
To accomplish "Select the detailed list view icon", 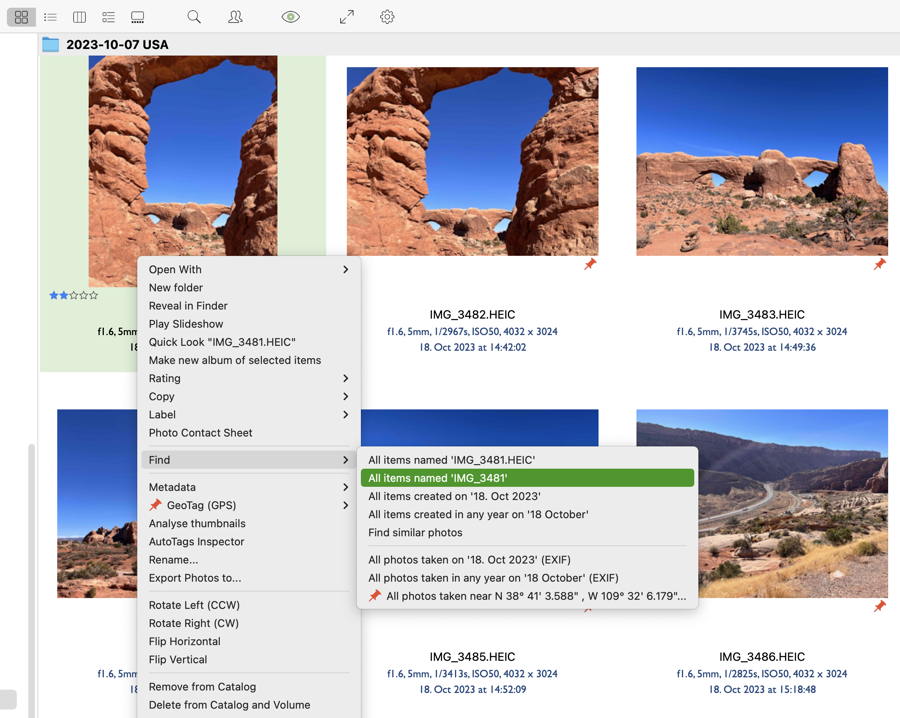I will pos(108,17).
